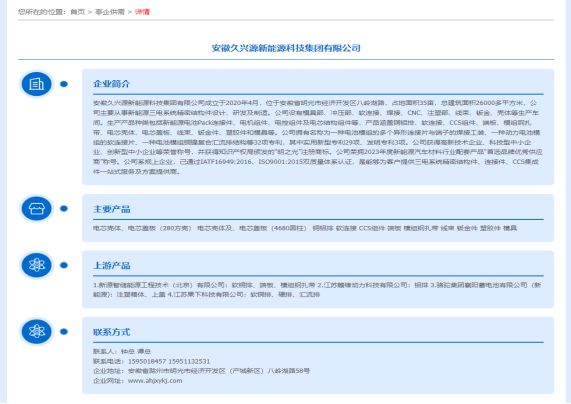Click the 联系方式 atom icon
571x404 pixels.
click(x=36, y=332)
